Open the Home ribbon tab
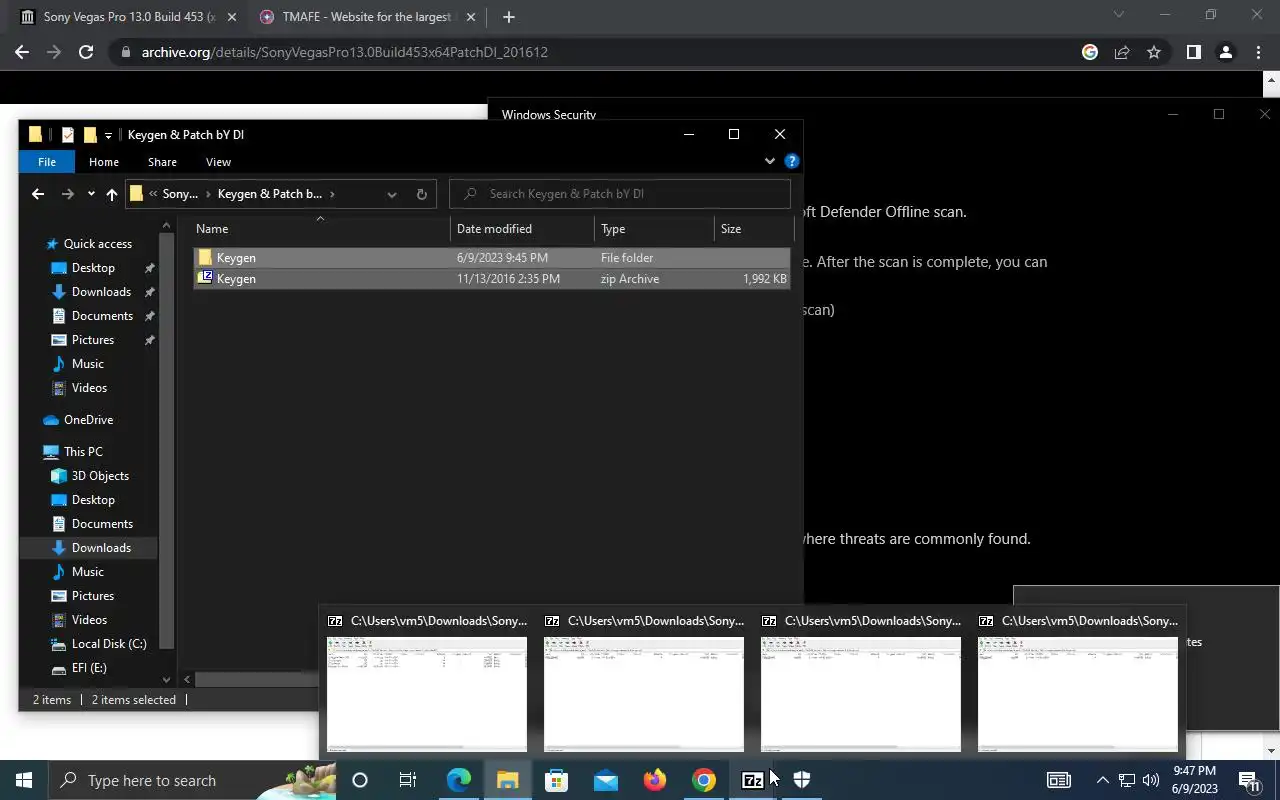Viewport: 1280px width, 800px height. 104,161
